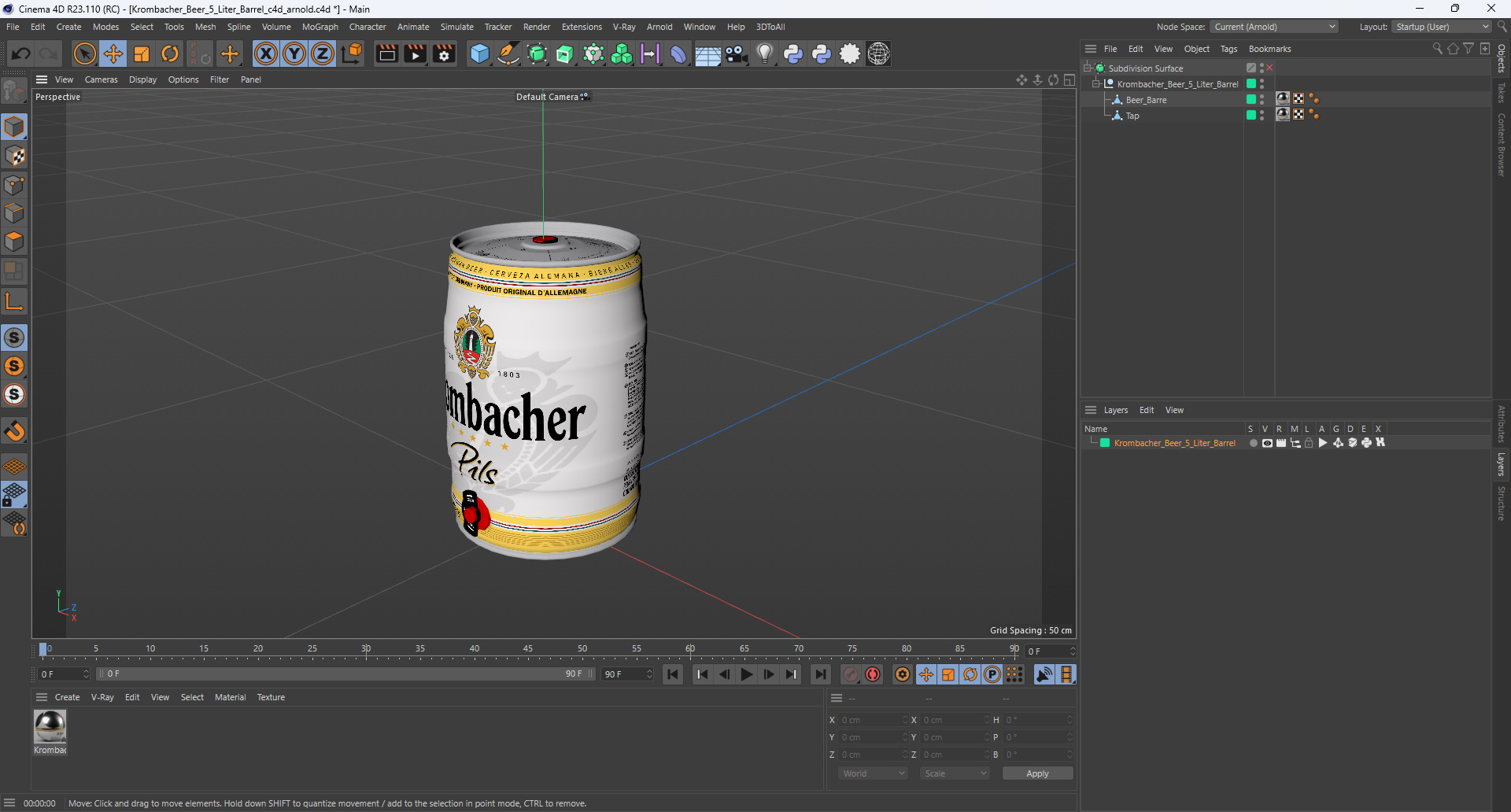Open Scale mode dropdown
Screen dimensions: 1511x812
coord(955,773)
